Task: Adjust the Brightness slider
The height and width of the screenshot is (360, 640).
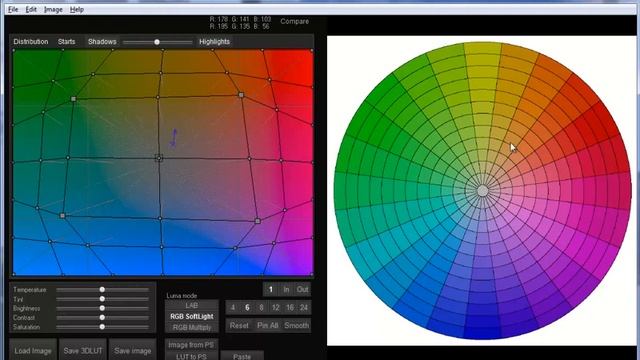Action: 102,308
